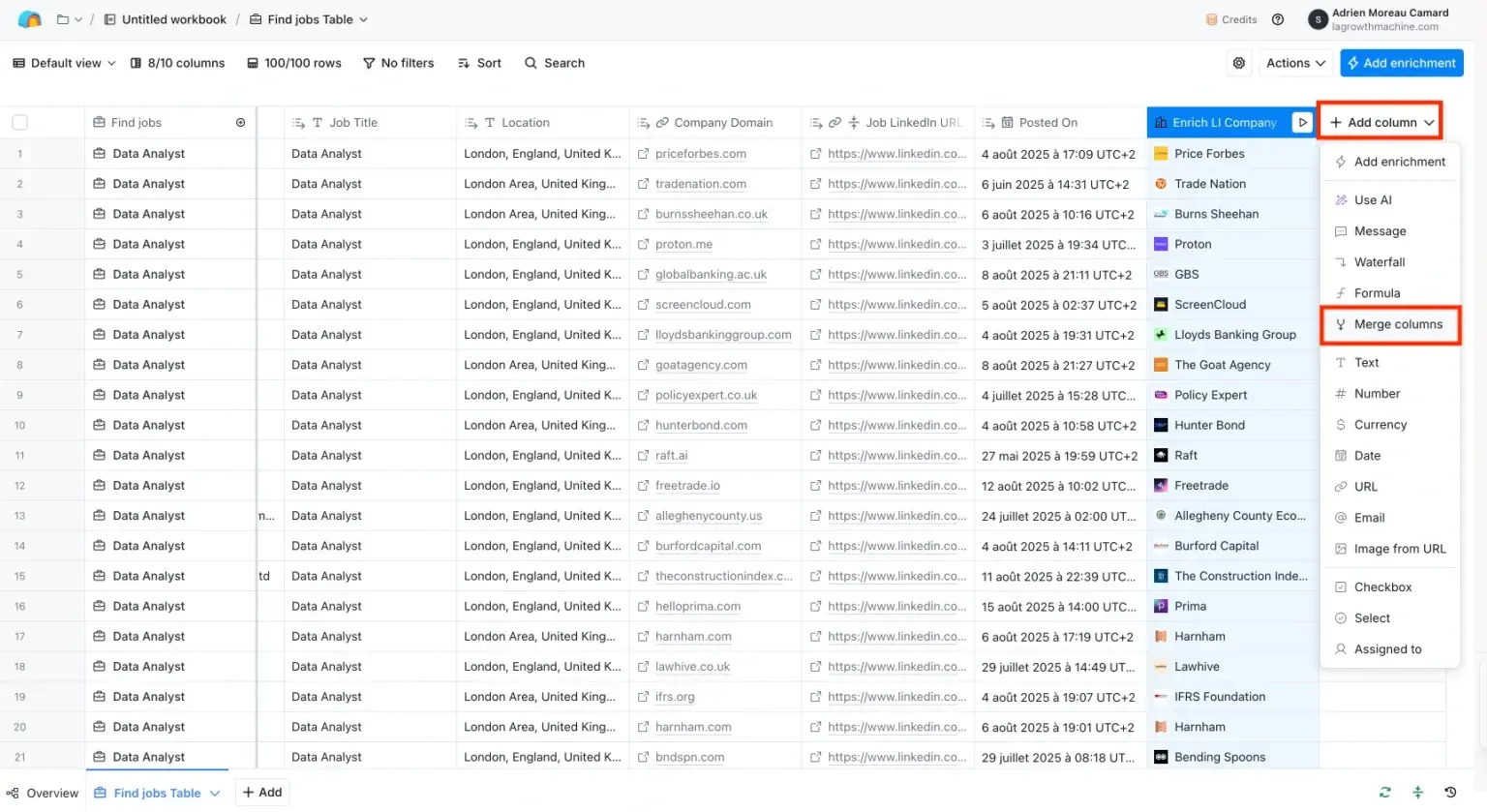The image size is (1487, 812).
Task: Select Merge columns option
Action: (1389, 324)
